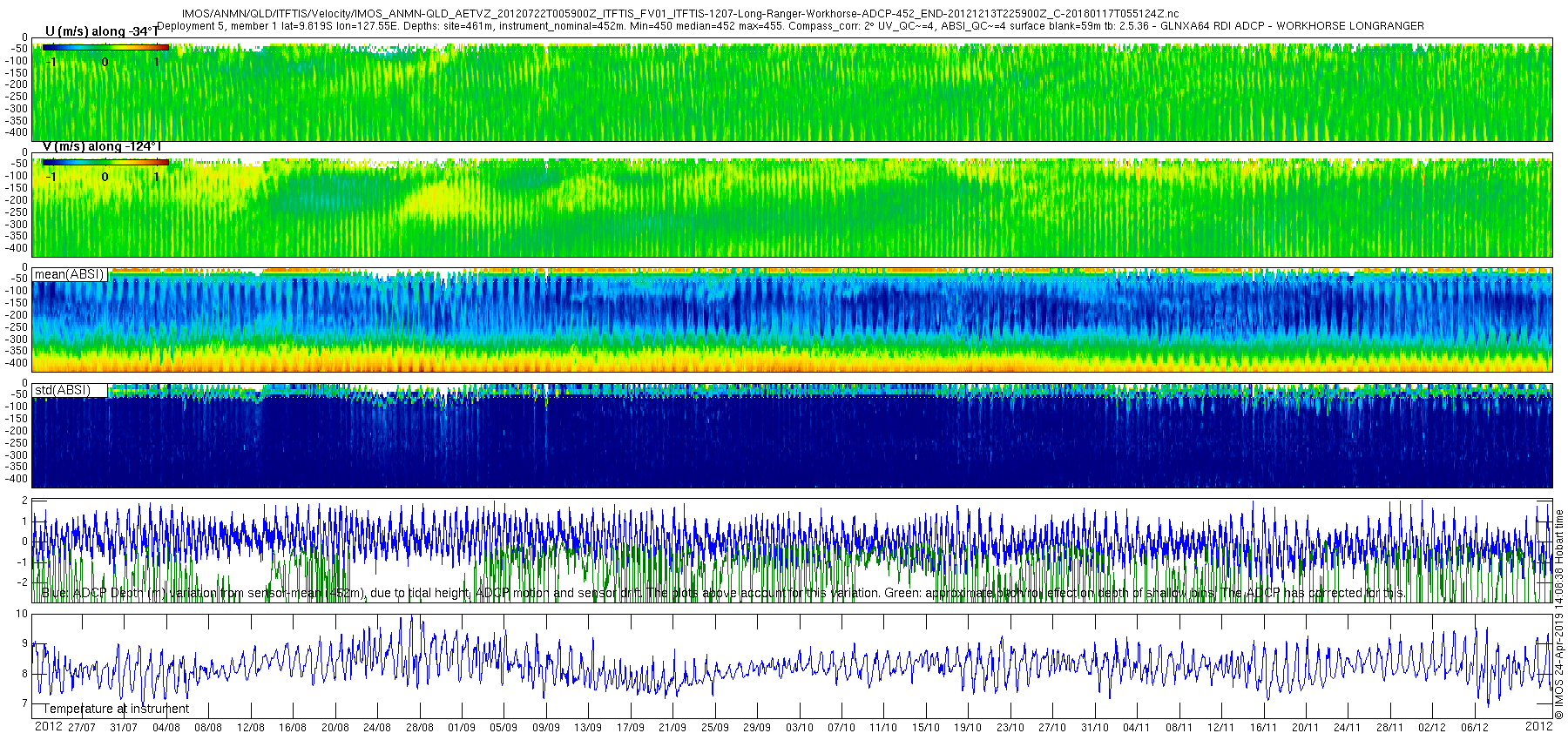Image resolution: width=1568 pixels, height=740 pixels.
Task: Click the U velocity panel color bar
Action: coord(105,47)
